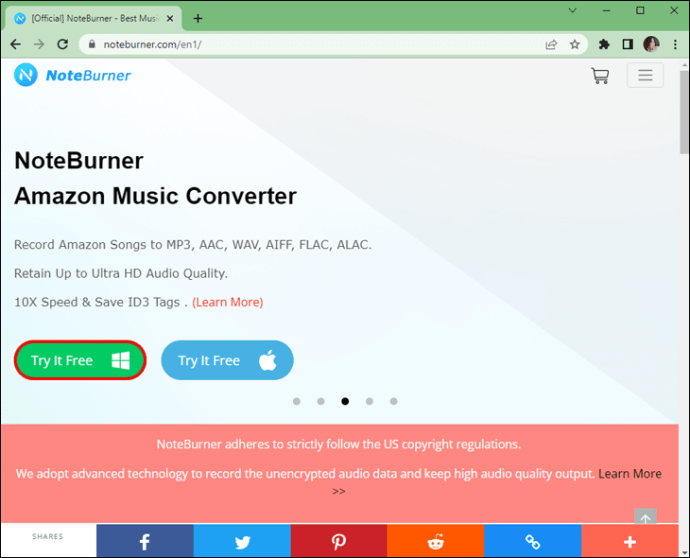Minimize the Chrome window

coord(607,11)
